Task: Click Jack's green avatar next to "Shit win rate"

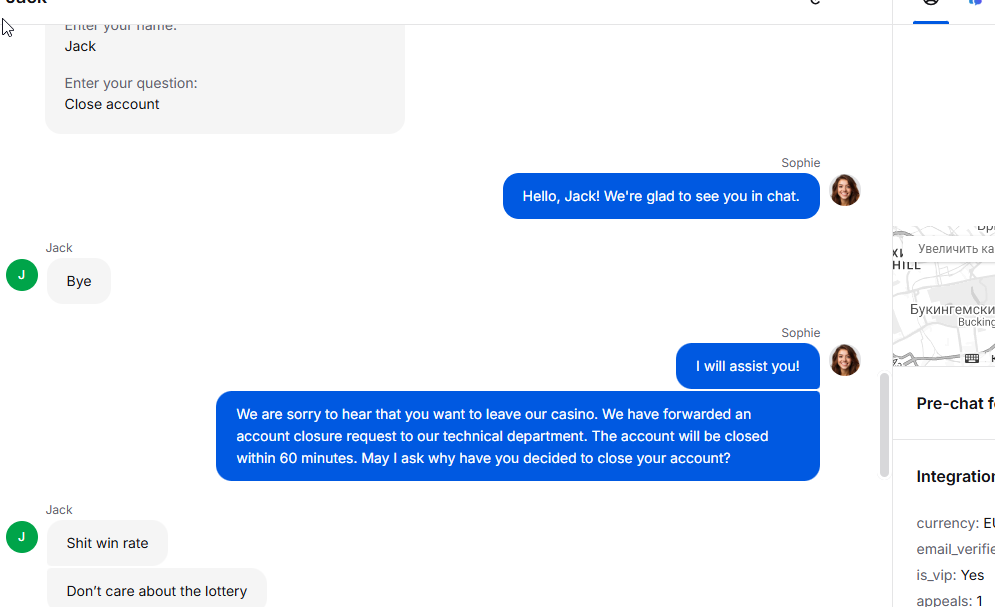Action: click(22, 537)
